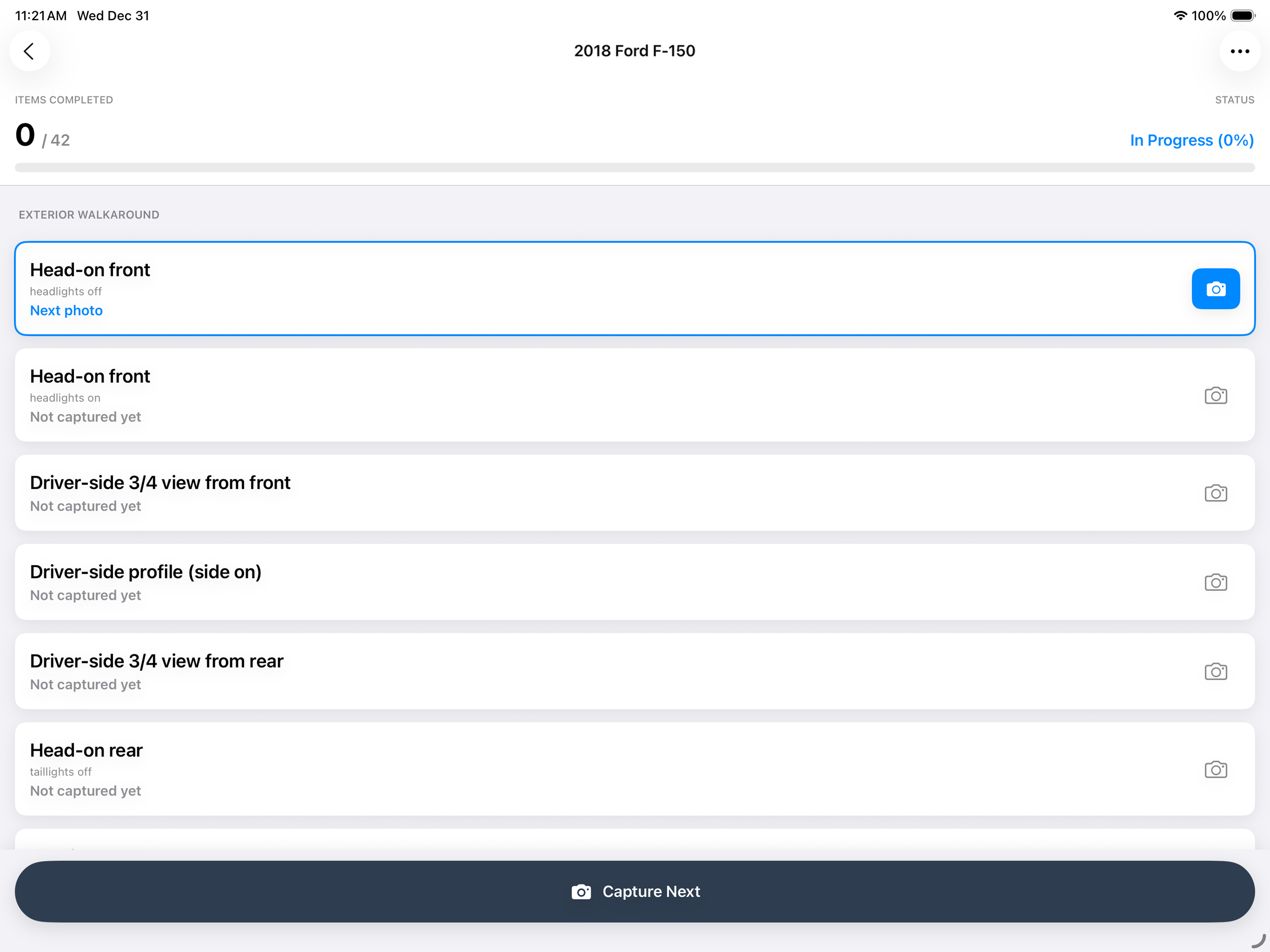Tap the 0 / 42 items counter
Image resolution: width=1270 pixels, height=952 pixels.
[42, 136]
